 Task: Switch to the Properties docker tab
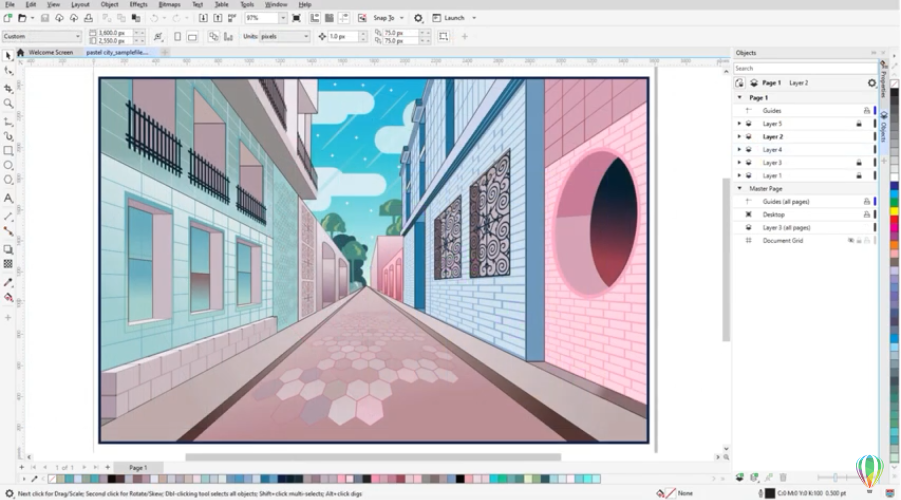[883, 79]
